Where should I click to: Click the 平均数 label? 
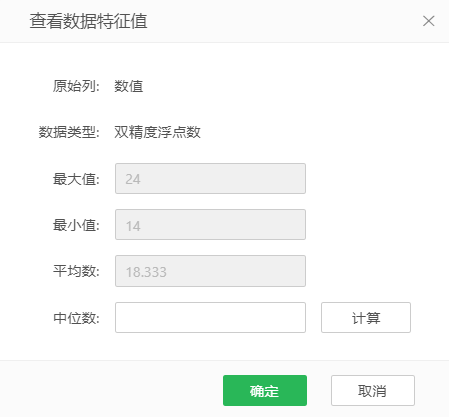click(x=76, y=271)
